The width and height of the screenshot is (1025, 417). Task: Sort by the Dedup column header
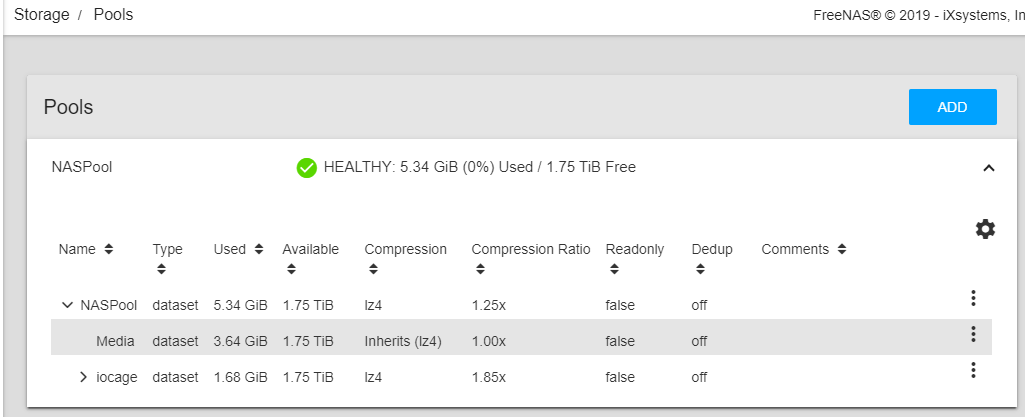coord(711,249)
